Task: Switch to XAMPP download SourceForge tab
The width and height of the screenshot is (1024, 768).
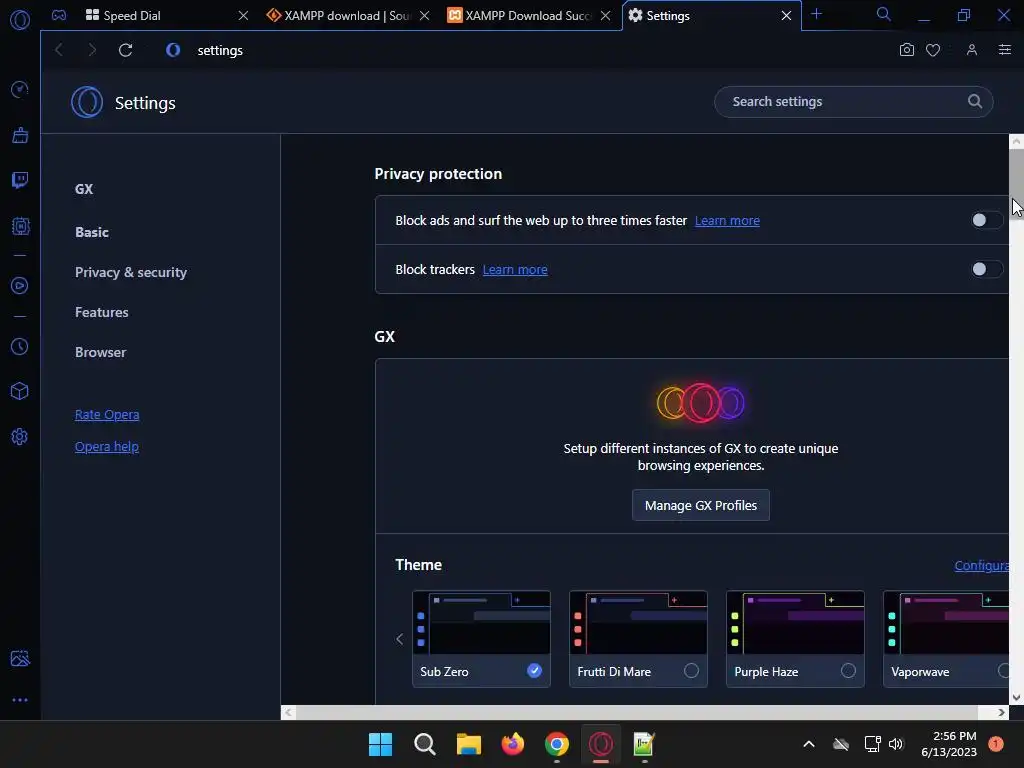Action: click(x=347, y=16)
